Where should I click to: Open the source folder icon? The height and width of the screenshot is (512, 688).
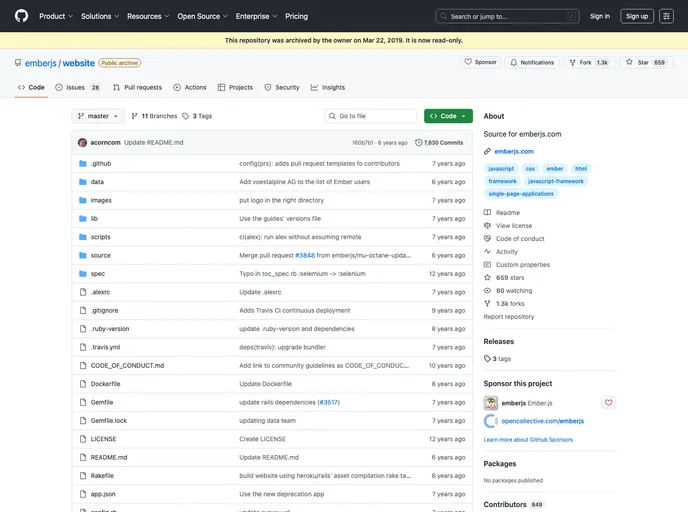point(82,255)
